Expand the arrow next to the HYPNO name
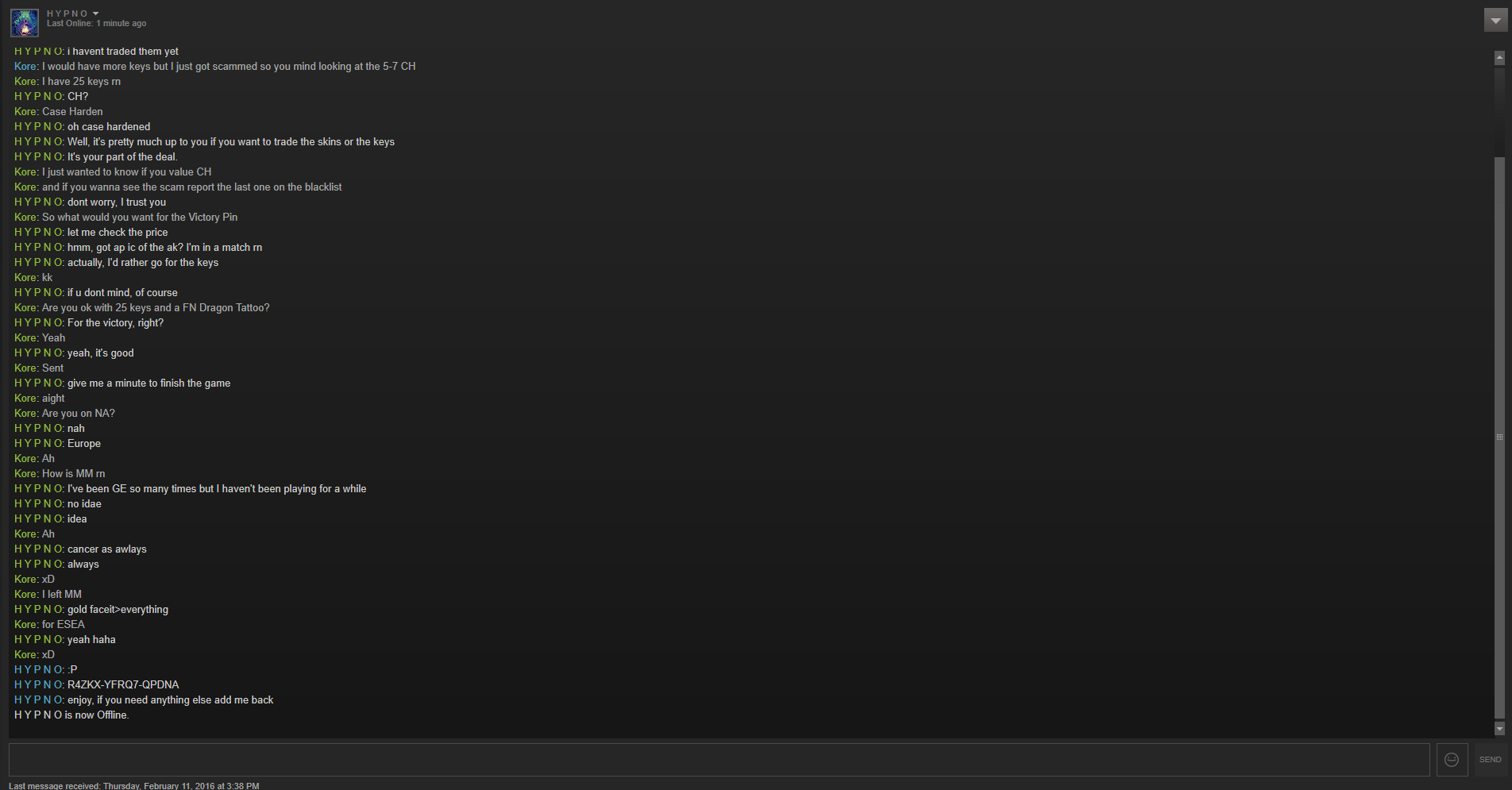The height and width of the screenshot is (790, 1512). [x=96, y=13]
